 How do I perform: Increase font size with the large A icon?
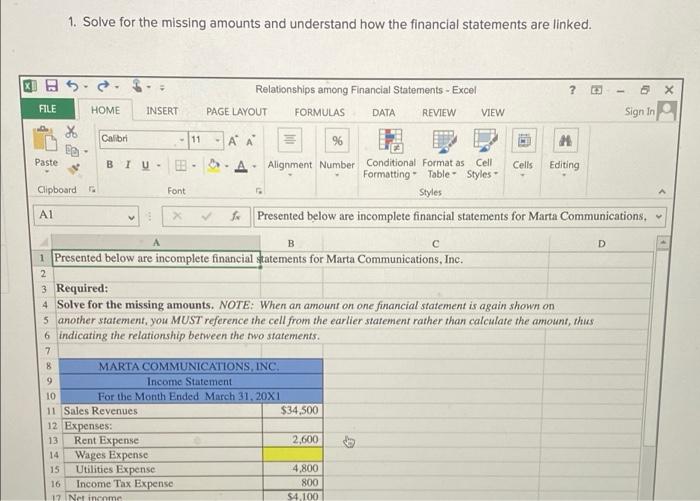click(x=233, y=141)
